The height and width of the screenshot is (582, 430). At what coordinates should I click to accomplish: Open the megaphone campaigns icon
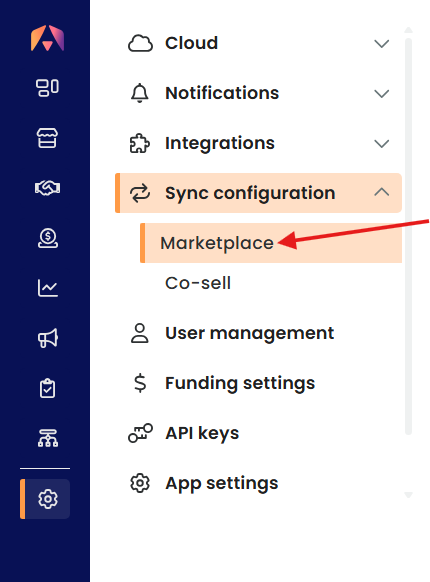[x=48, y=338]
